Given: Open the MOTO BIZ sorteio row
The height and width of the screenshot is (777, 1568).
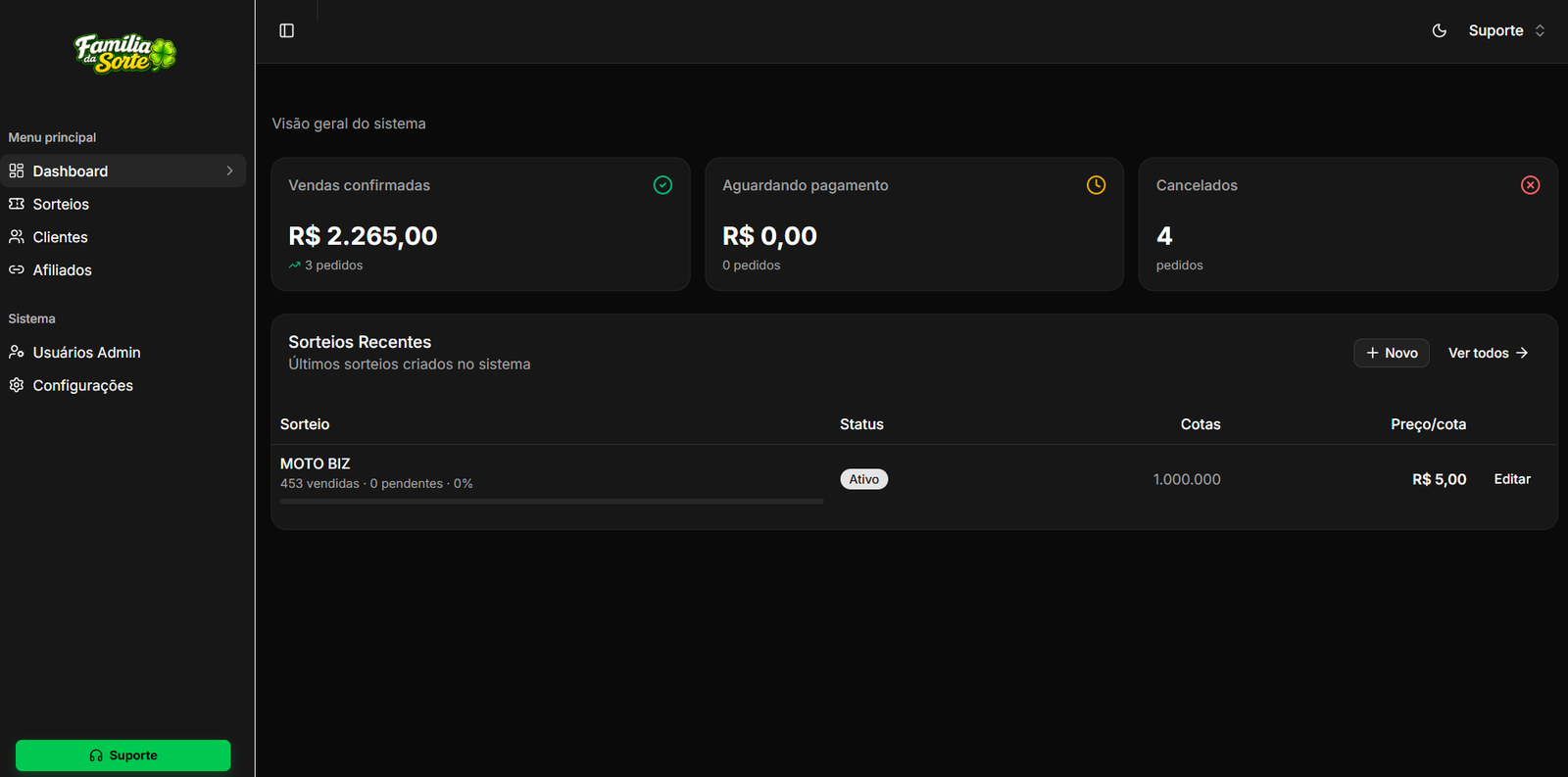Looking at the screenshot, I should (x=914, y=479).
